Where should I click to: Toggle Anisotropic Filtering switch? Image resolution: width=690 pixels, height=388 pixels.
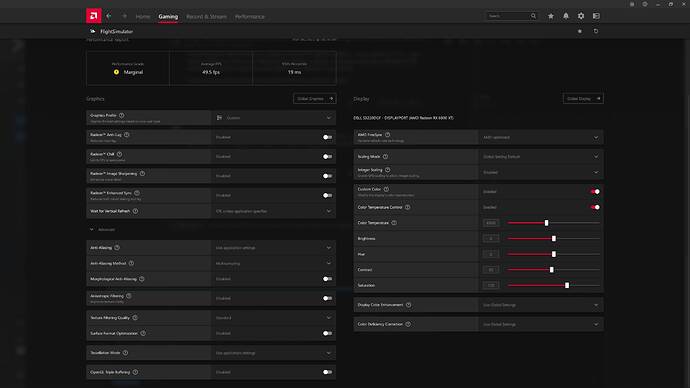[x=327, y=298]
